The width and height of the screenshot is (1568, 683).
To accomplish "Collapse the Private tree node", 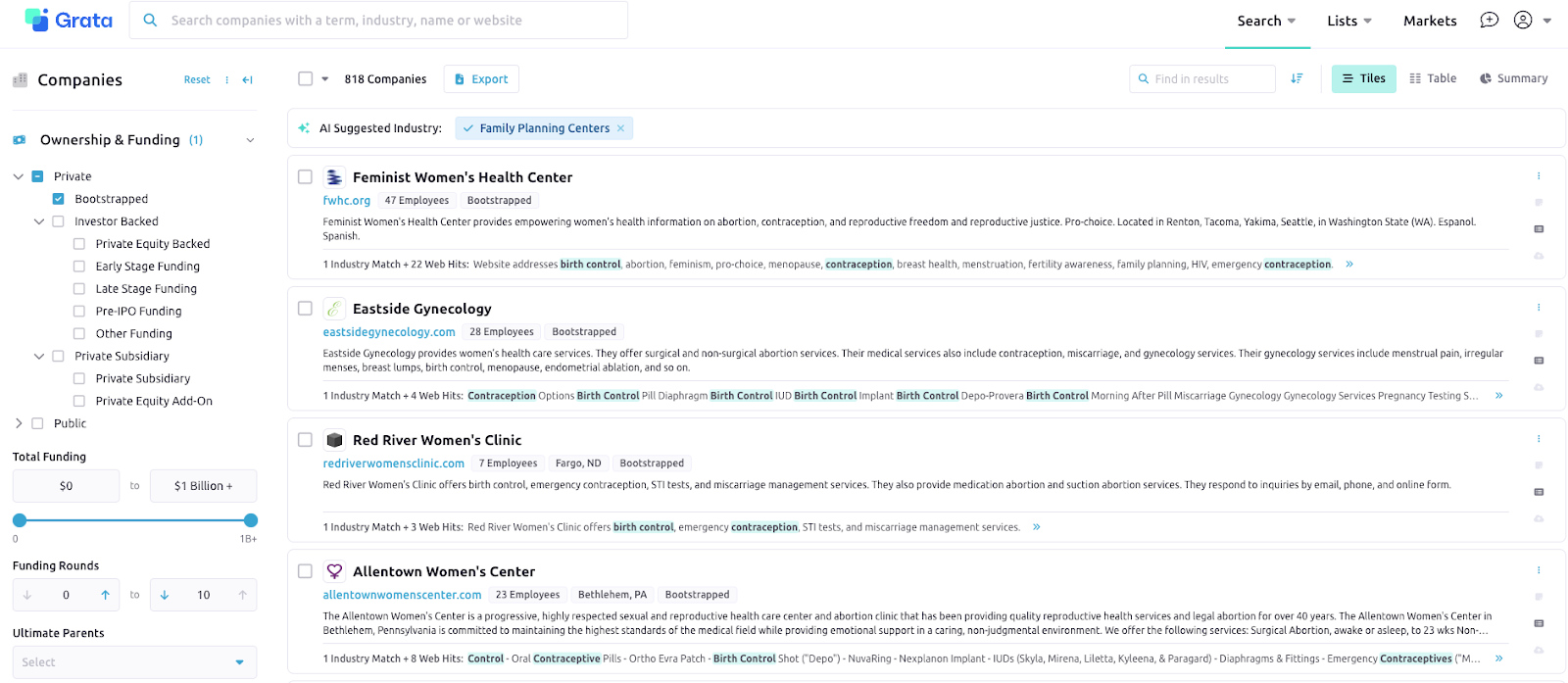I will point(18,176).
